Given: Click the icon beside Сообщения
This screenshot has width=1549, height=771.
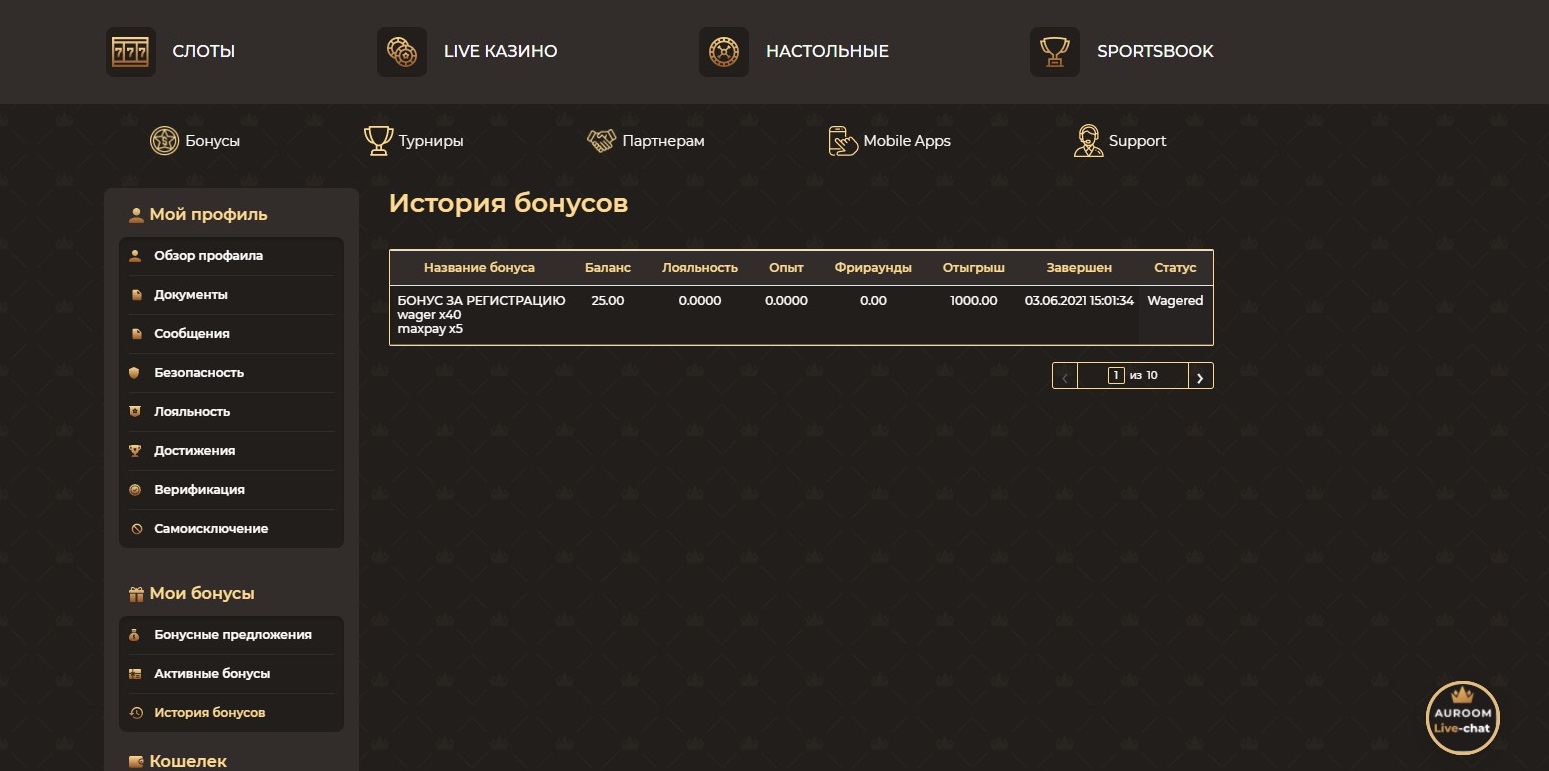Looking at the screenshot, I should click(135, 334).
